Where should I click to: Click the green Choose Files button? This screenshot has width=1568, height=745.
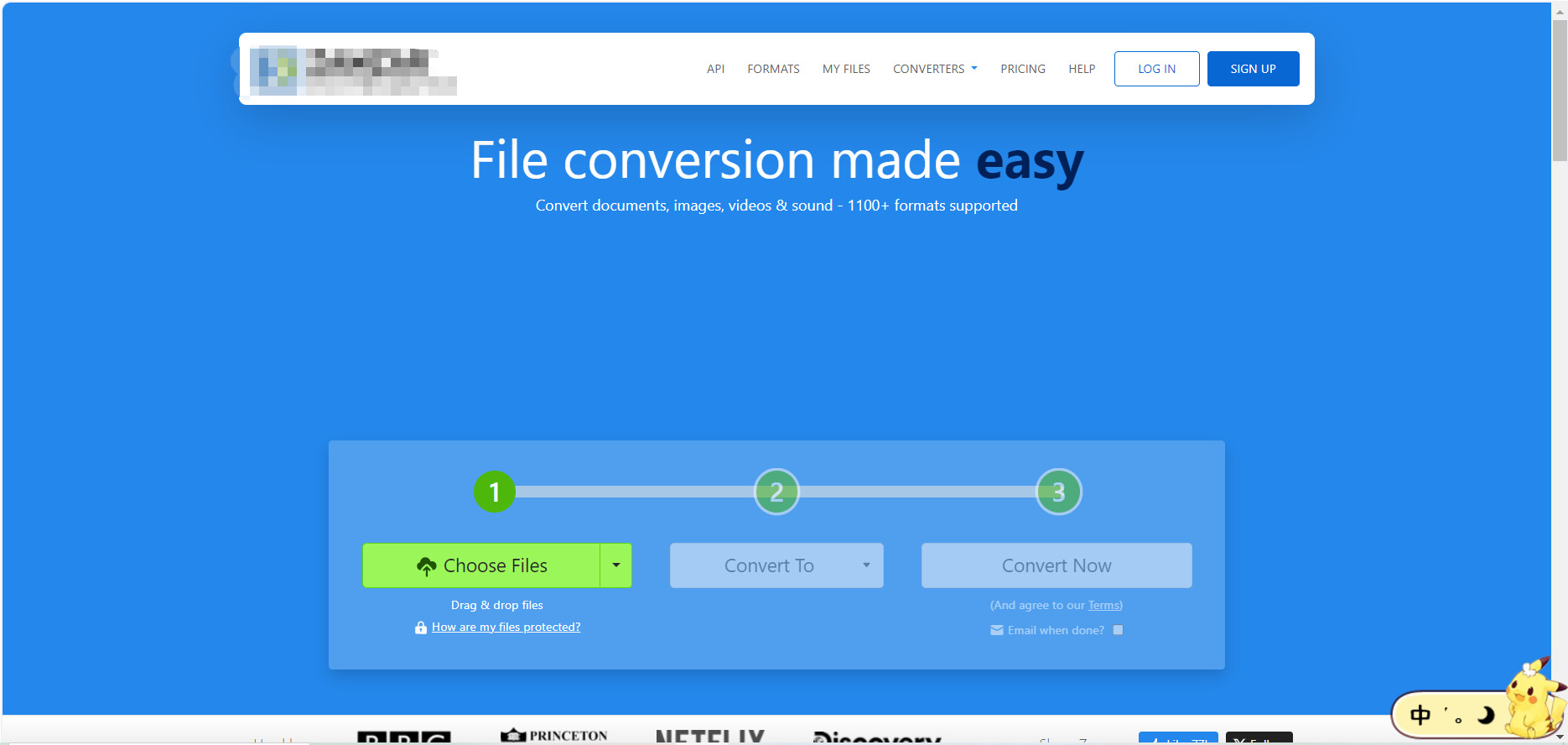point(481,565)
